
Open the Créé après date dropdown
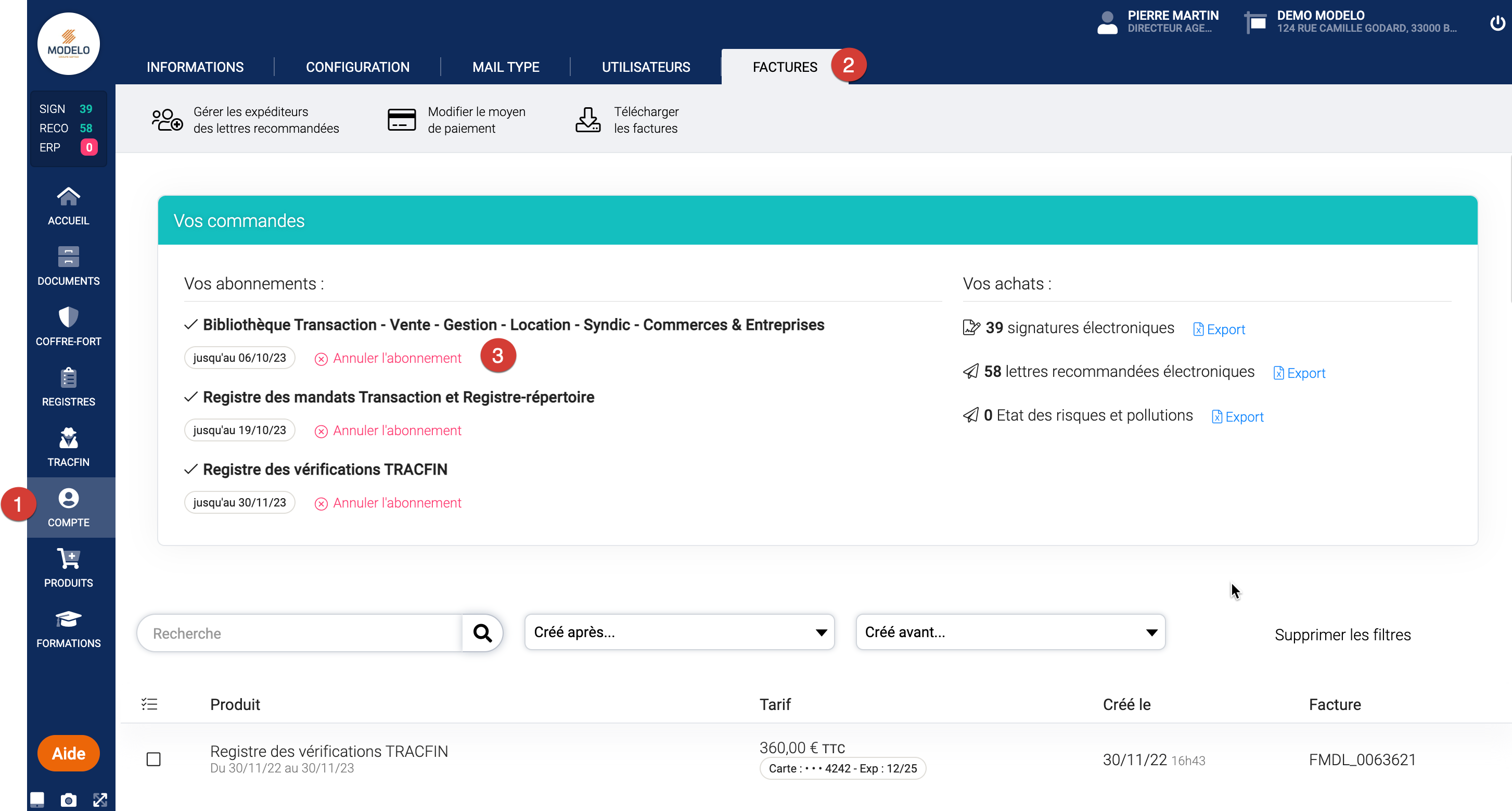[x=679, y=632]
